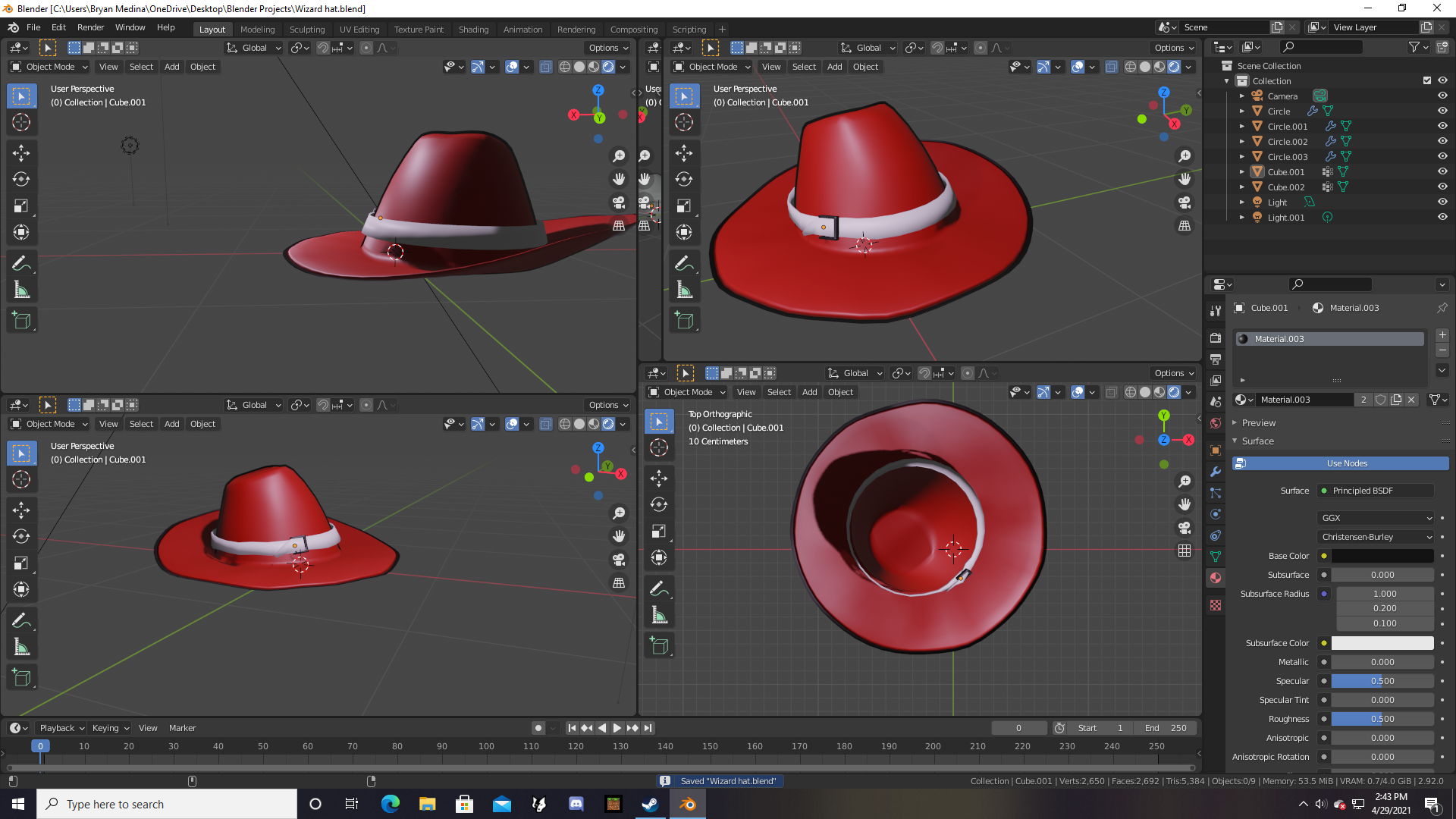This screenshot has height=819, width=1456.
Task: Click the End frame field
Action: click(1166, 728)
